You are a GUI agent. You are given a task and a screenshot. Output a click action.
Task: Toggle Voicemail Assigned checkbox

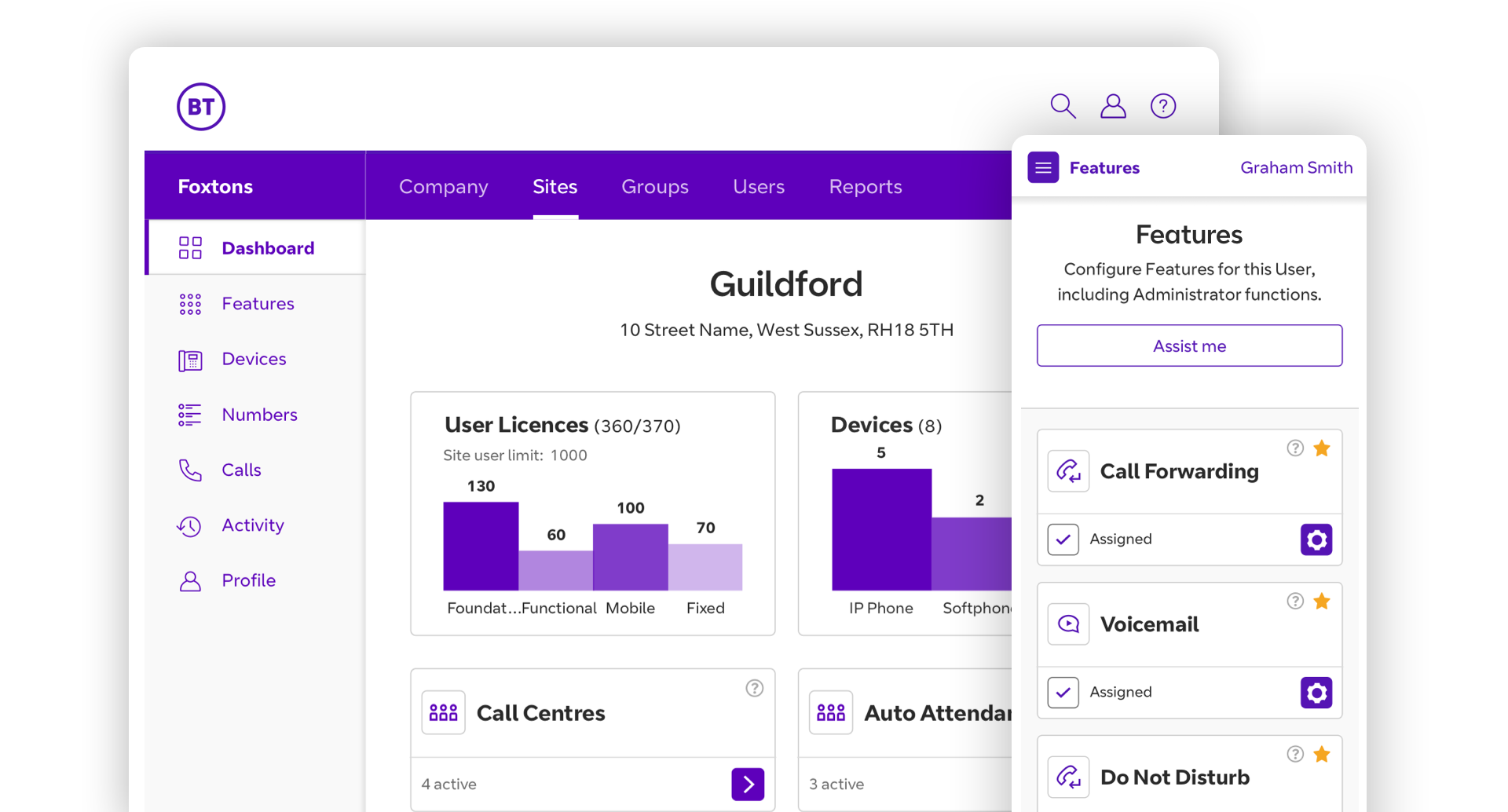(1063, 693)
